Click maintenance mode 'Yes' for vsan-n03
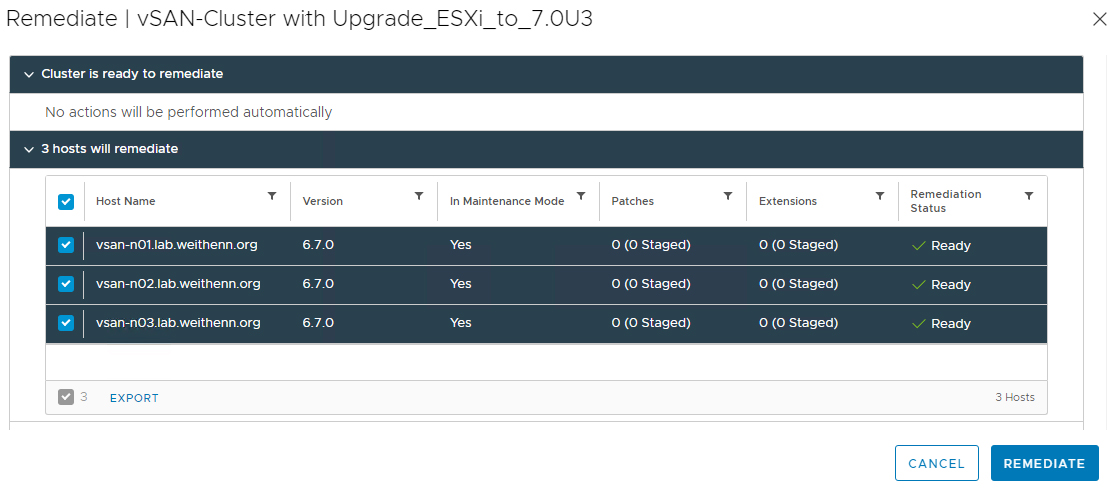 tap(460, 323)
